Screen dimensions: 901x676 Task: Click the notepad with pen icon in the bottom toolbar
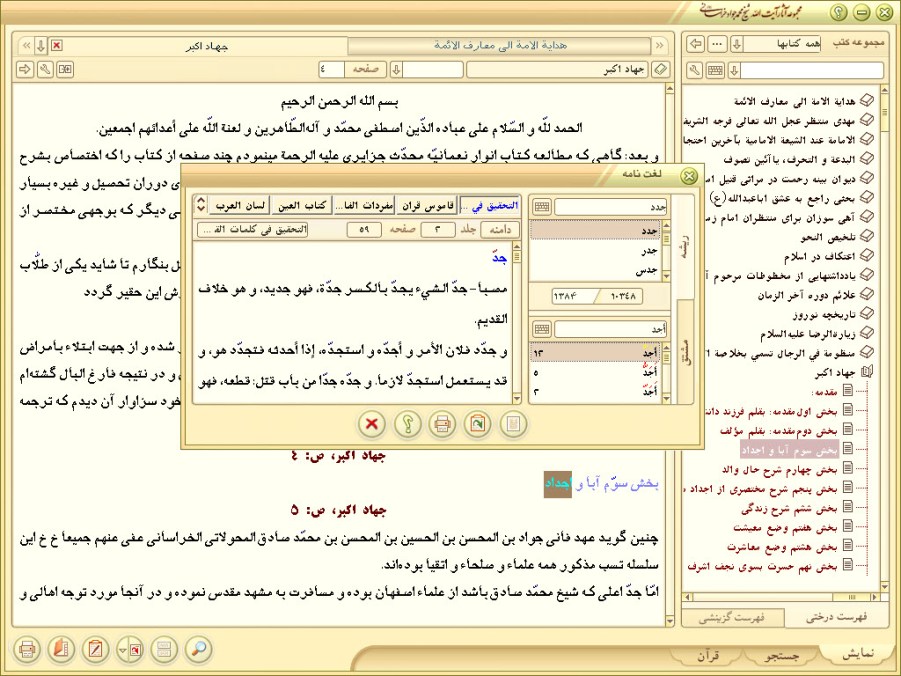(x=95, y=650)
